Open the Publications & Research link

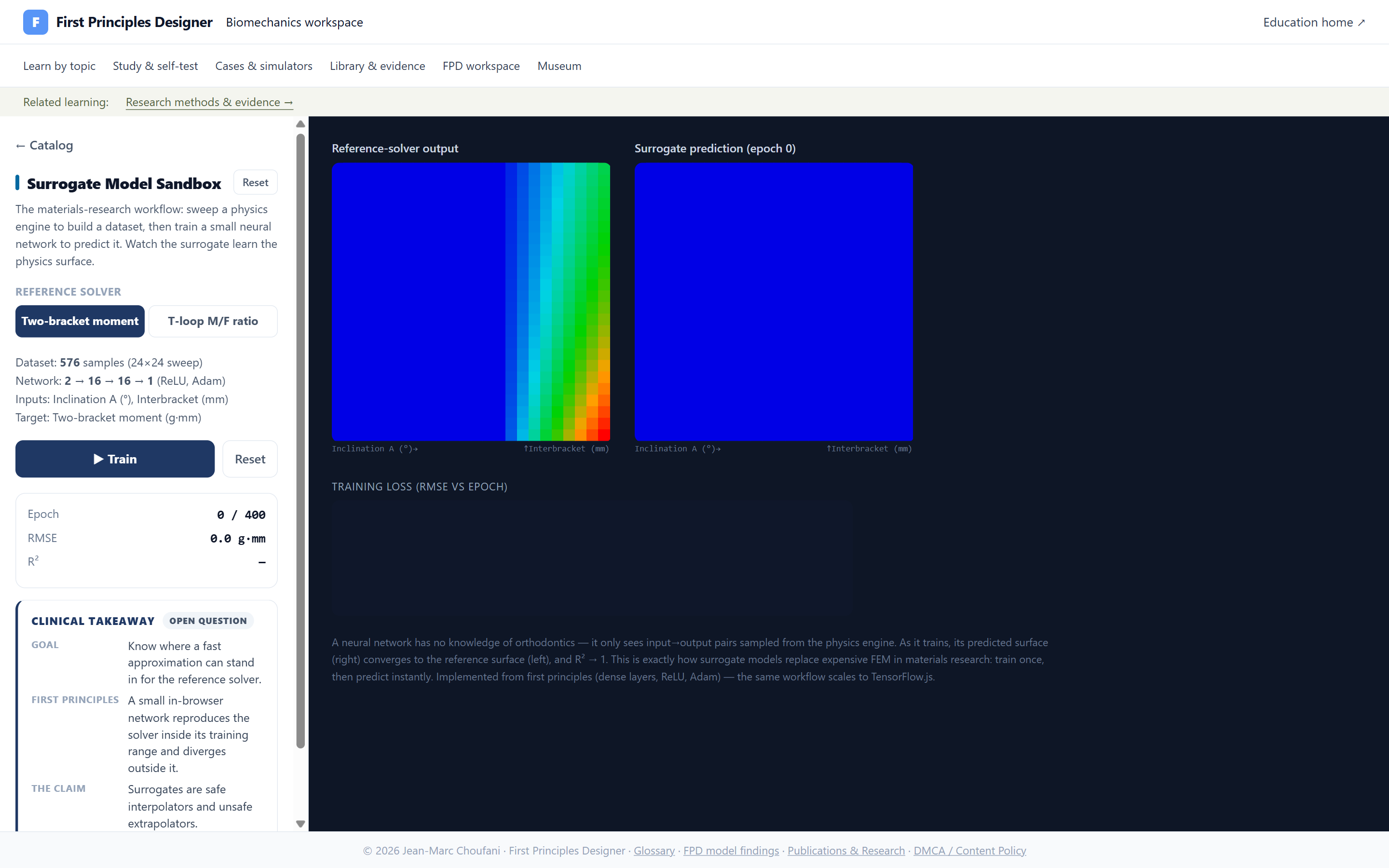point(846,850)
